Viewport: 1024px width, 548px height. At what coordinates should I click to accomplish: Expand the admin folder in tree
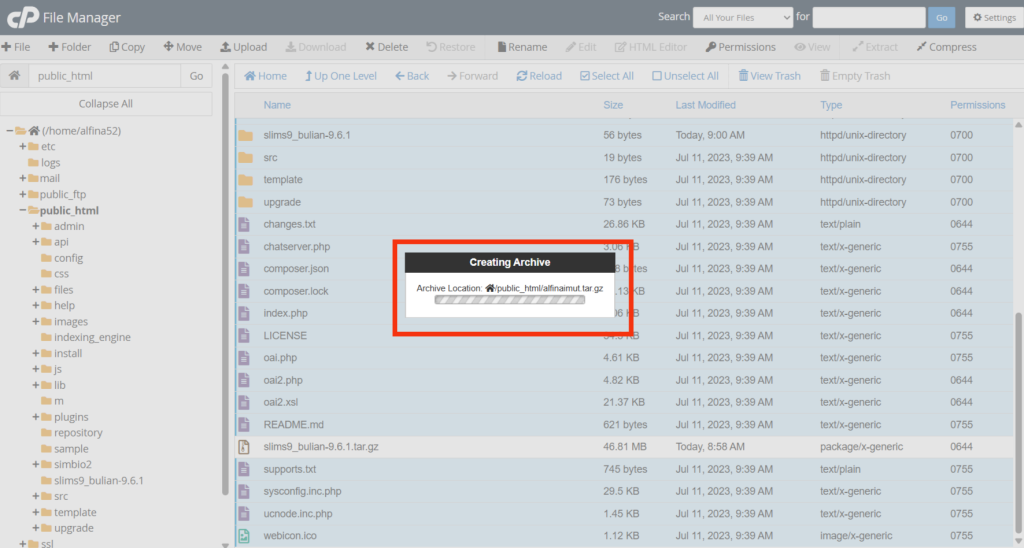tap(35, 226)
